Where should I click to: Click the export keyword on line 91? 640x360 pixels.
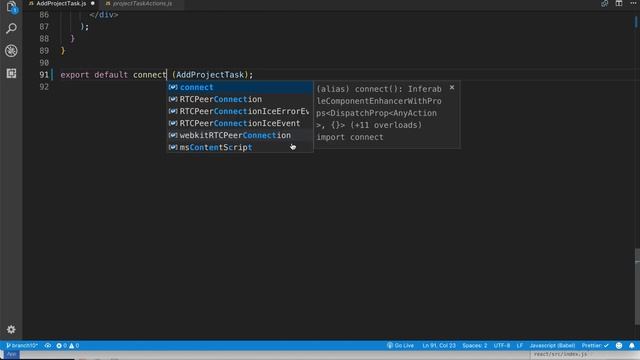pos(74,75)
